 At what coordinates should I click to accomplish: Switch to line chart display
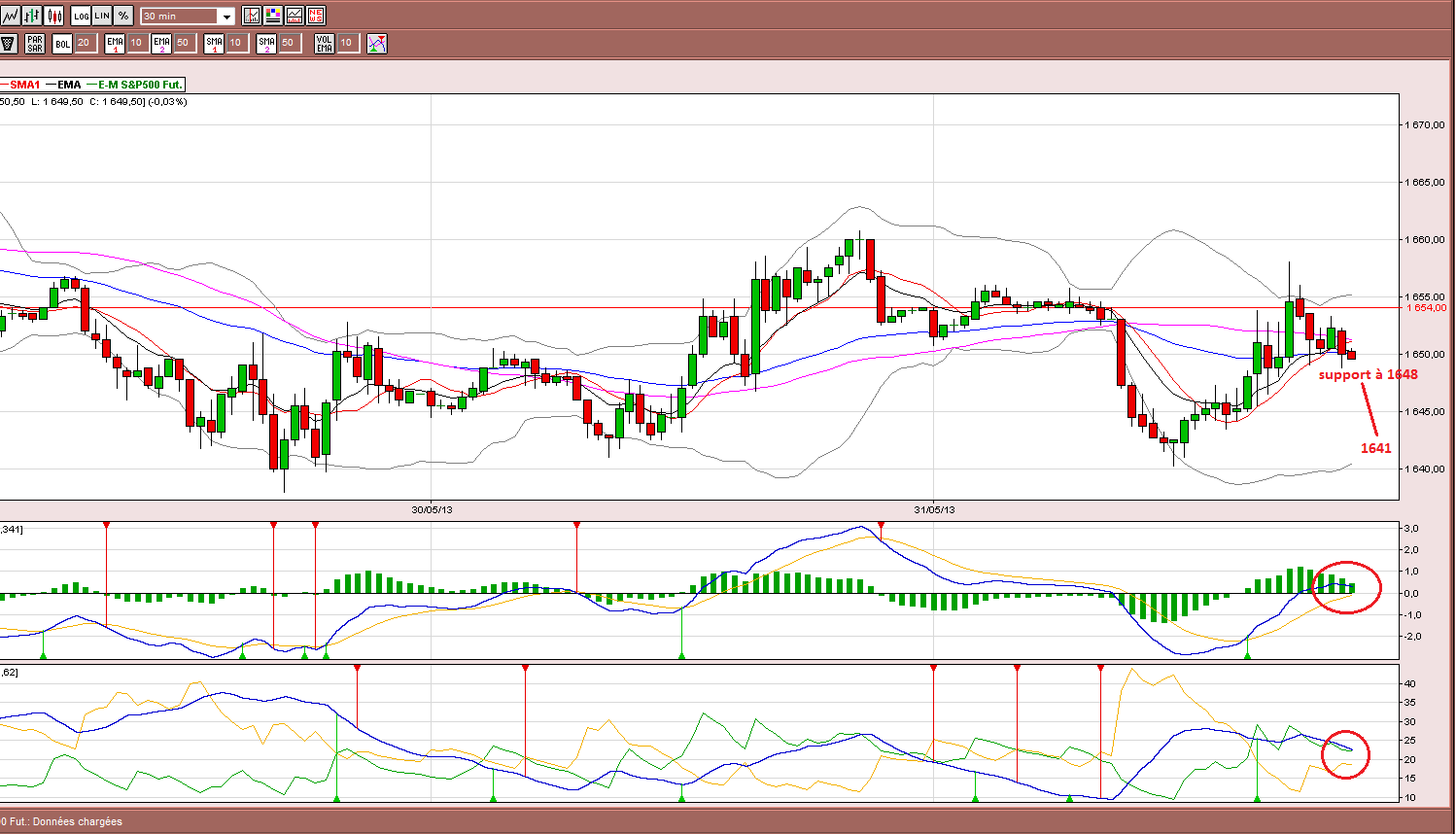10,16
